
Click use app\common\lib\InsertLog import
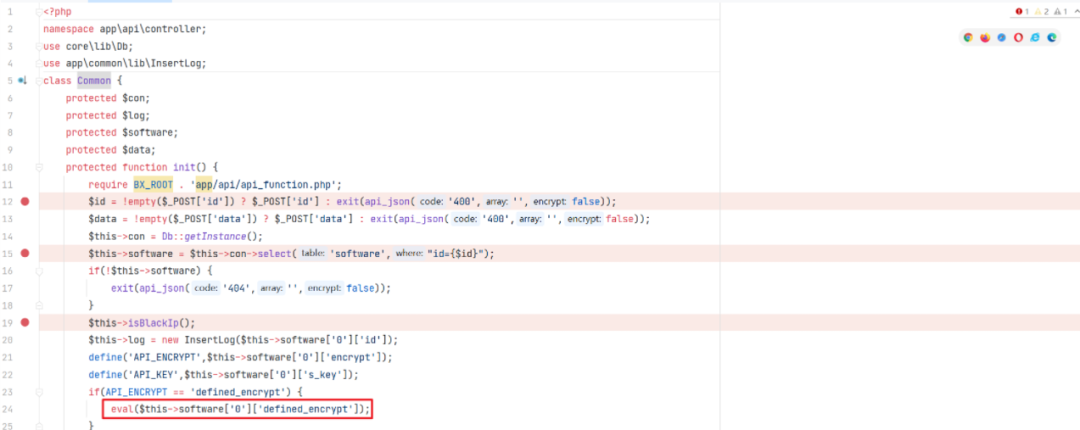click(125, 63)
